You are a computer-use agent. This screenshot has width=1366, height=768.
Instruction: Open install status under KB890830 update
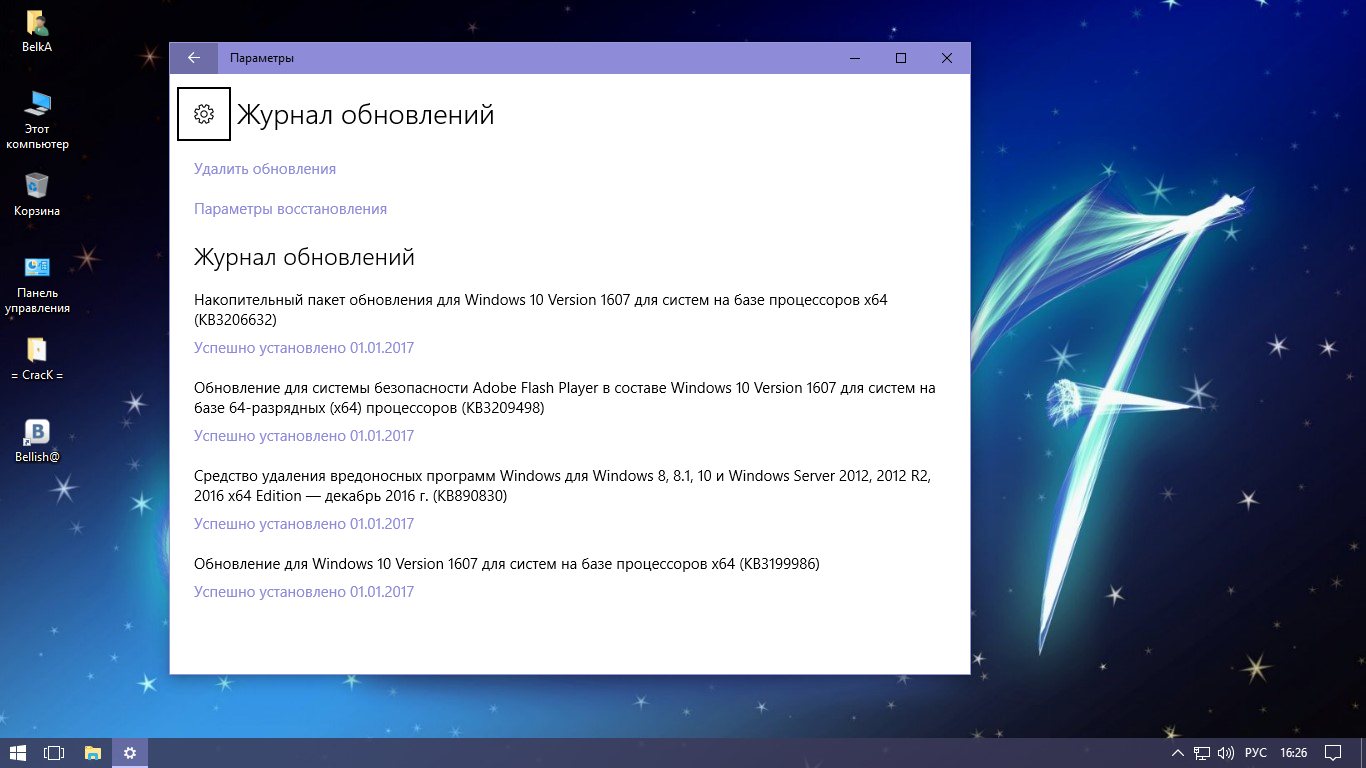pyautogui.click(x=304, y=524)
